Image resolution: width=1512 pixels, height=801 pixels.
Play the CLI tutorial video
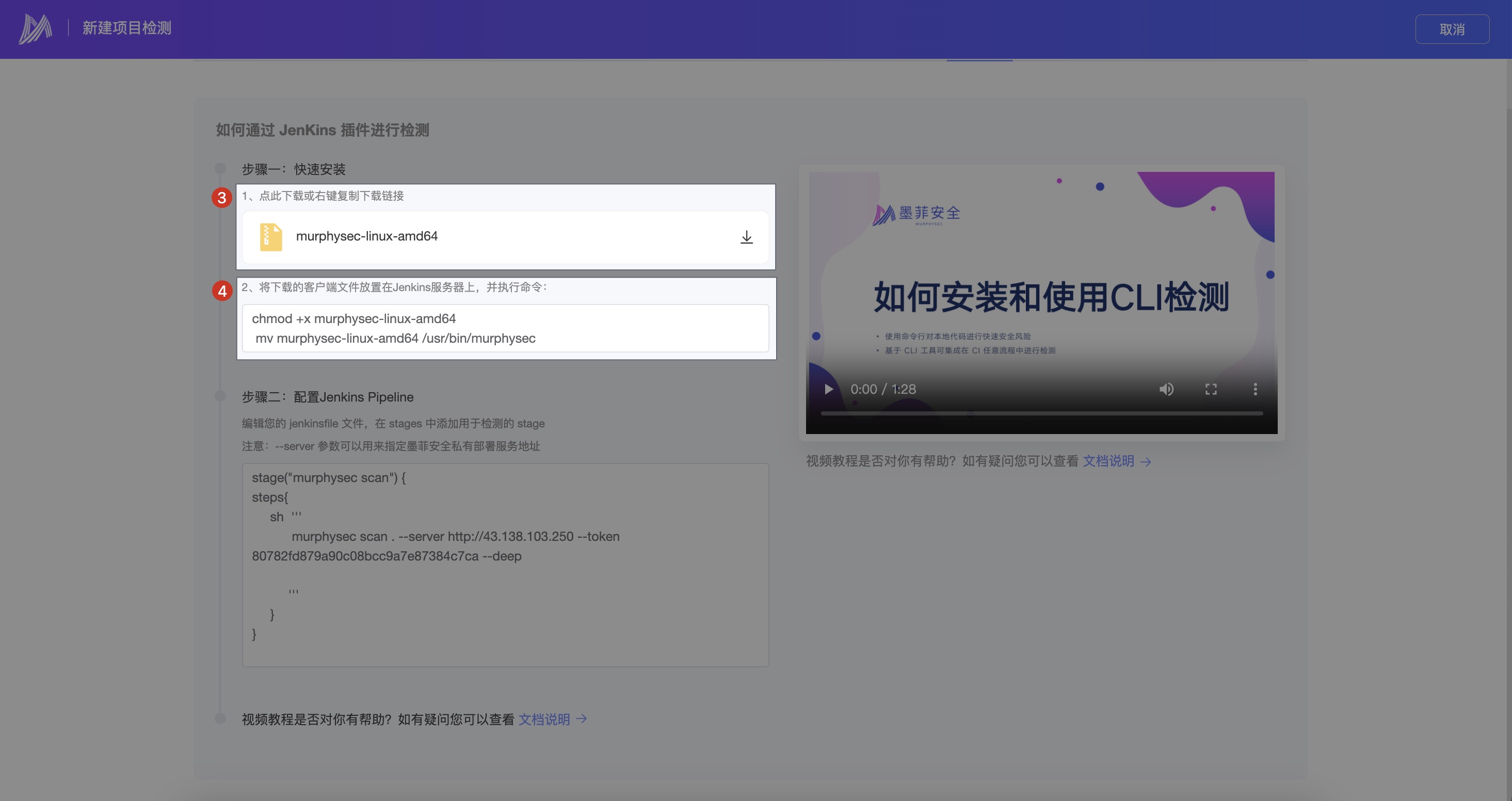[x=828, y=389]
